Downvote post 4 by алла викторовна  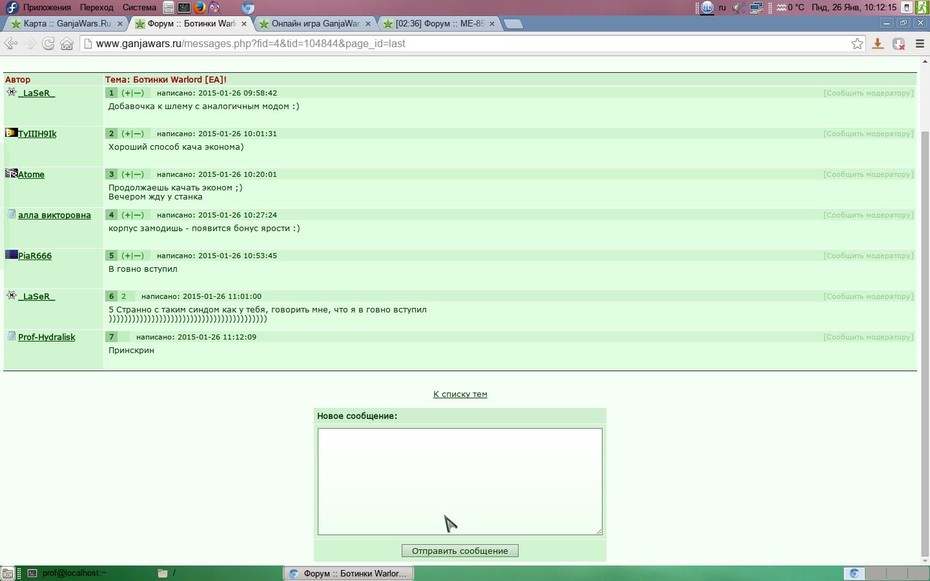click(x=138, y=215)
